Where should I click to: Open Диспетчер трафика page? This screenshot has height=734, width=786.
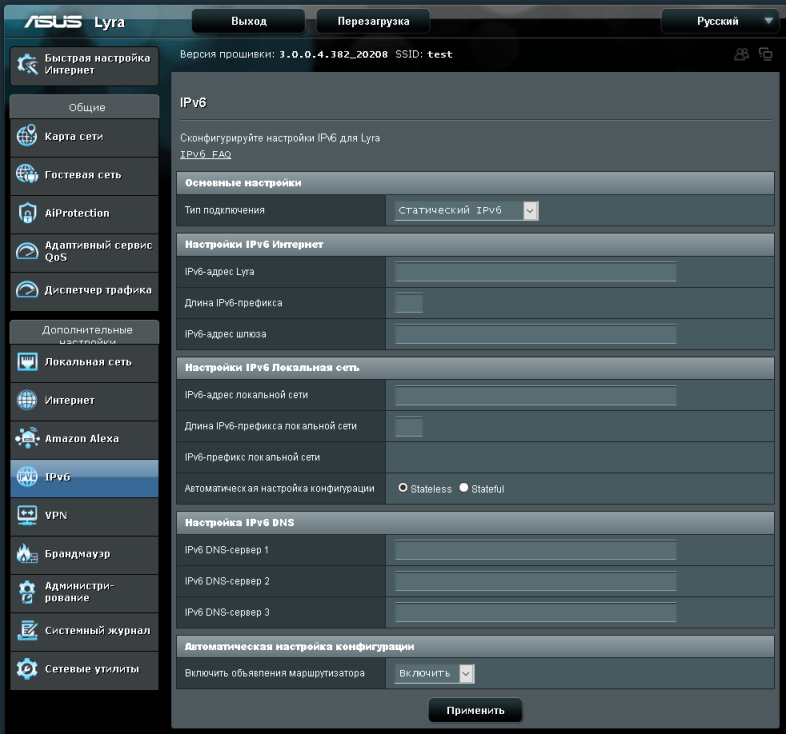(x=84, y=290)
